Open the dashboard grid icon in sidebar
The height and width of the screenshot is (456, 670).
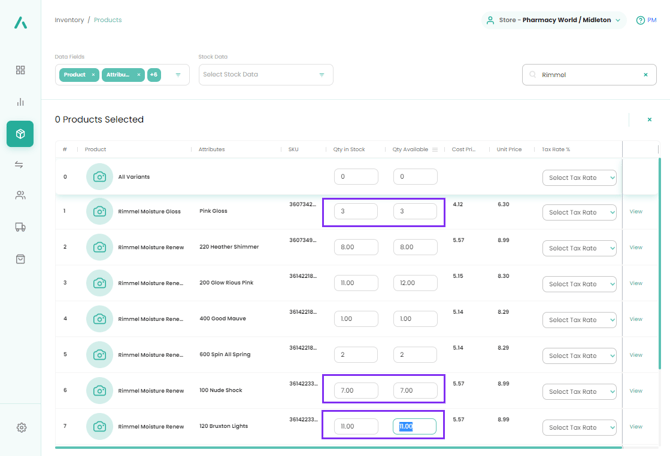coord(20,70)
